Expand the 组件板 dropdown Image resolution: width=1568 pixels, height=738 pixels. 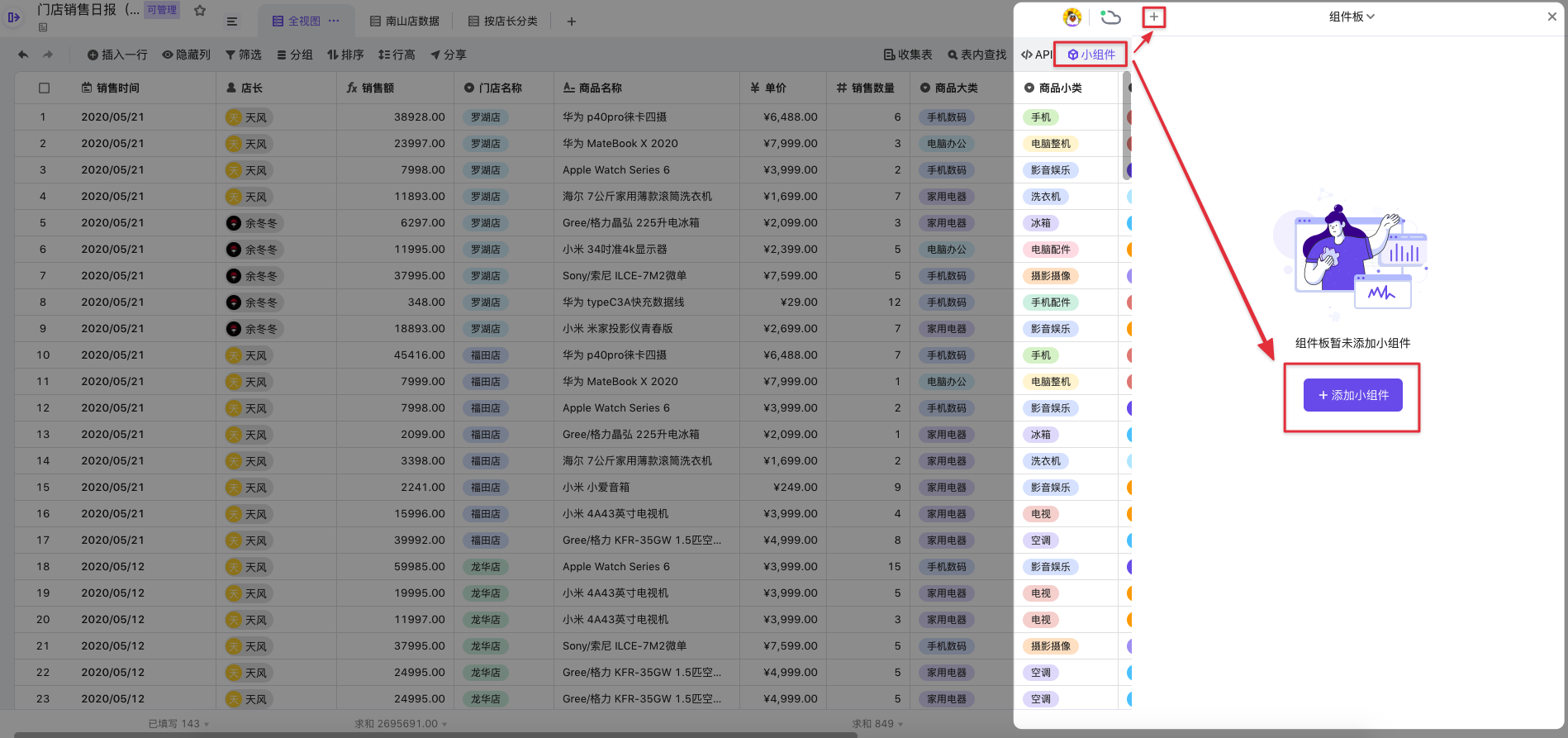click(x=1352, y=17)
